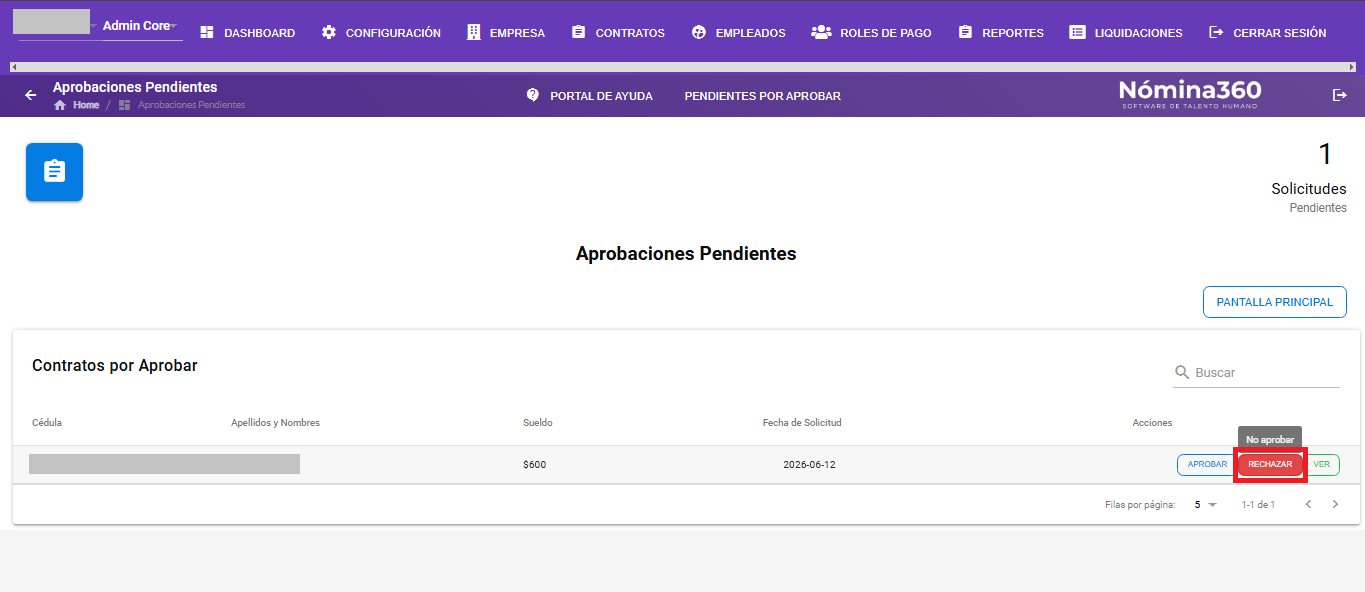Viewport: 1365px width, 592px height.
Task: Click the Dashboard grid icon
Action: pos(207,33)
